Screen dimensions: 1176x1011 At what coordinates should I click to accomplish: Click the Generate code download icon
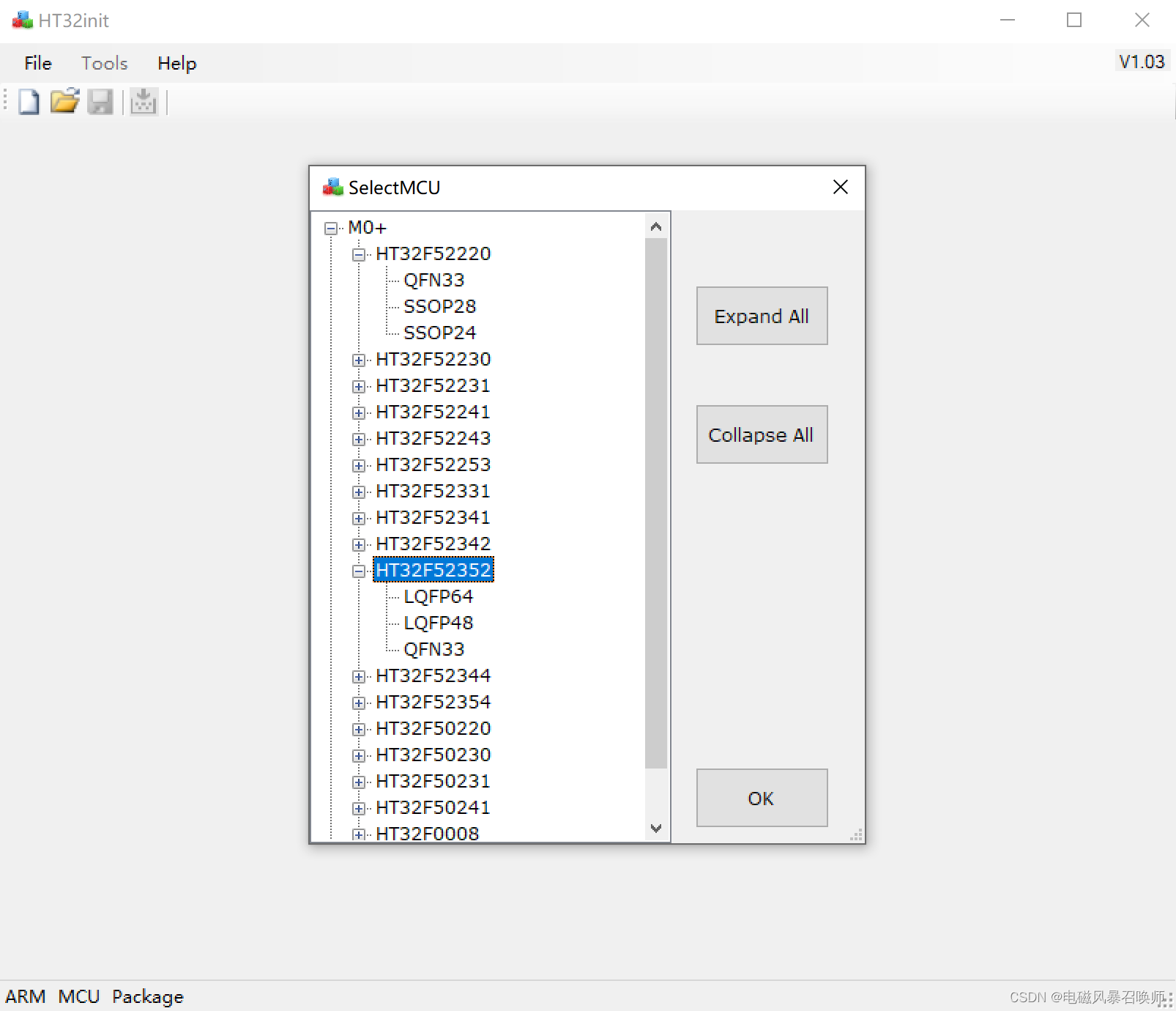pos(144,102)
